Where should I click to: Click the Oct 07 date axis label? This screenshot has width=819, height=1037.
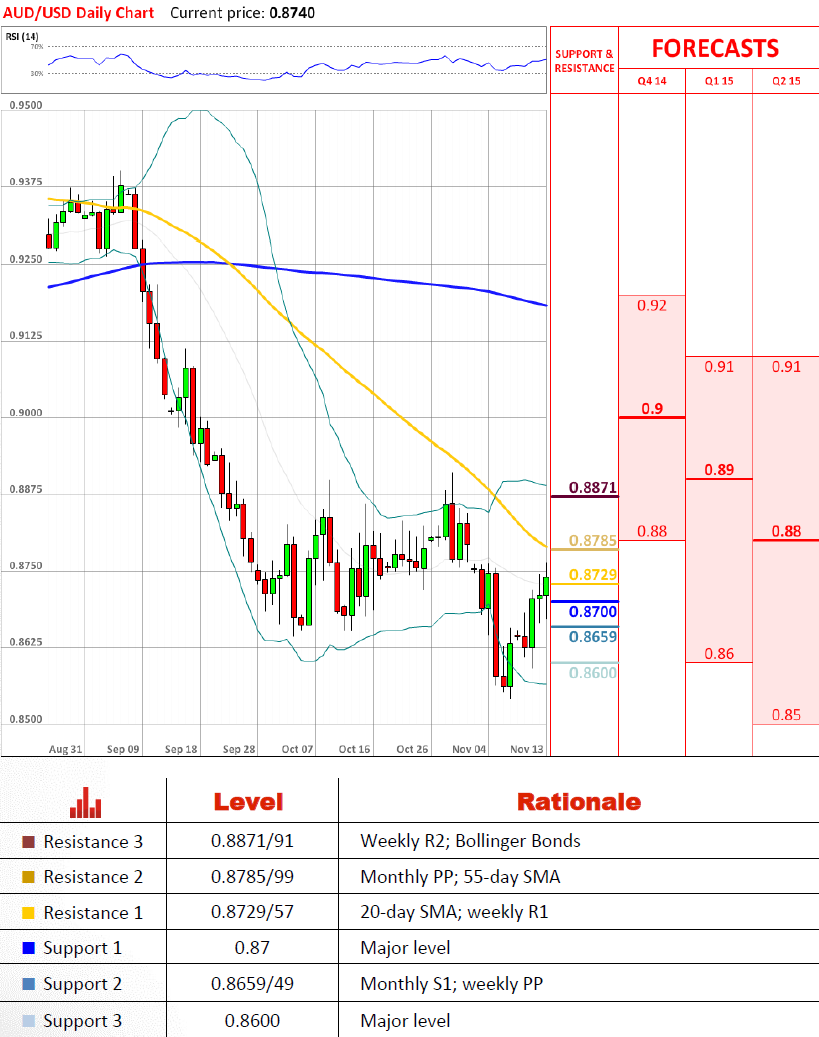coord(297,749)
